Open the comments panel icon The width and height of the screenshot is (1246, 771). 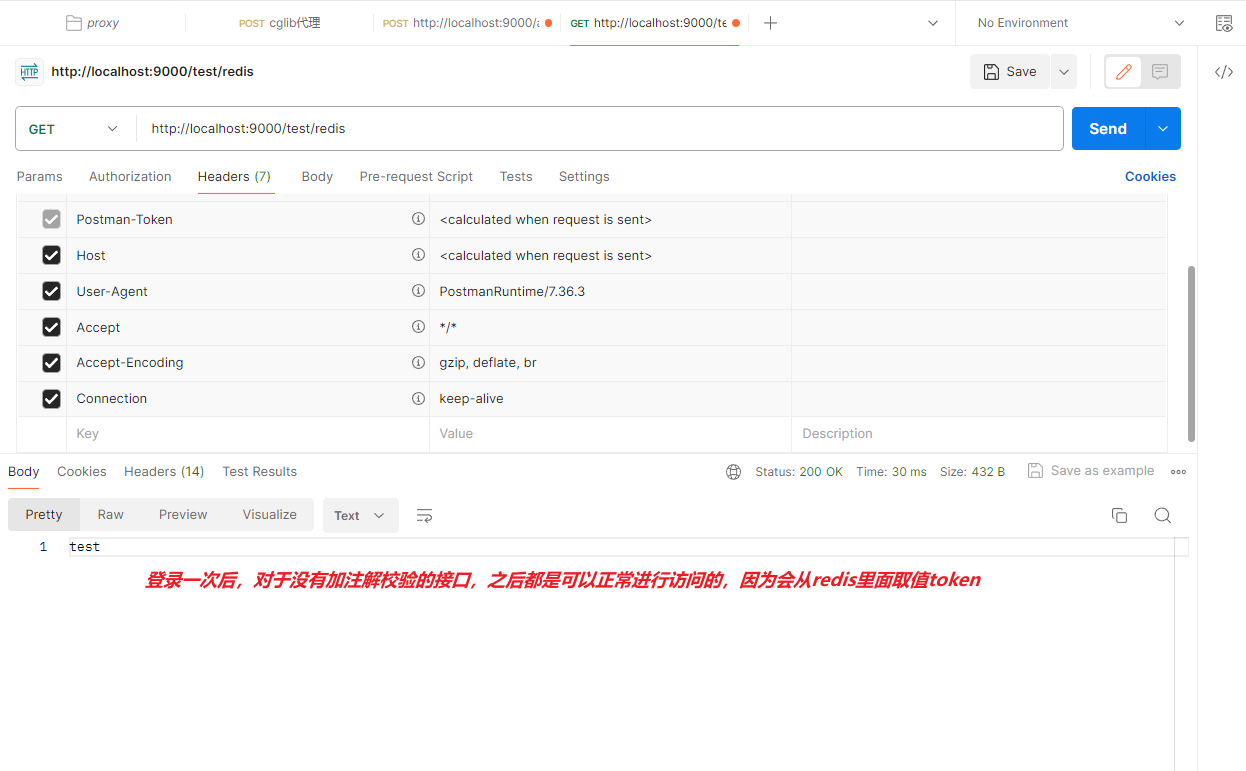pos(1159,71)
